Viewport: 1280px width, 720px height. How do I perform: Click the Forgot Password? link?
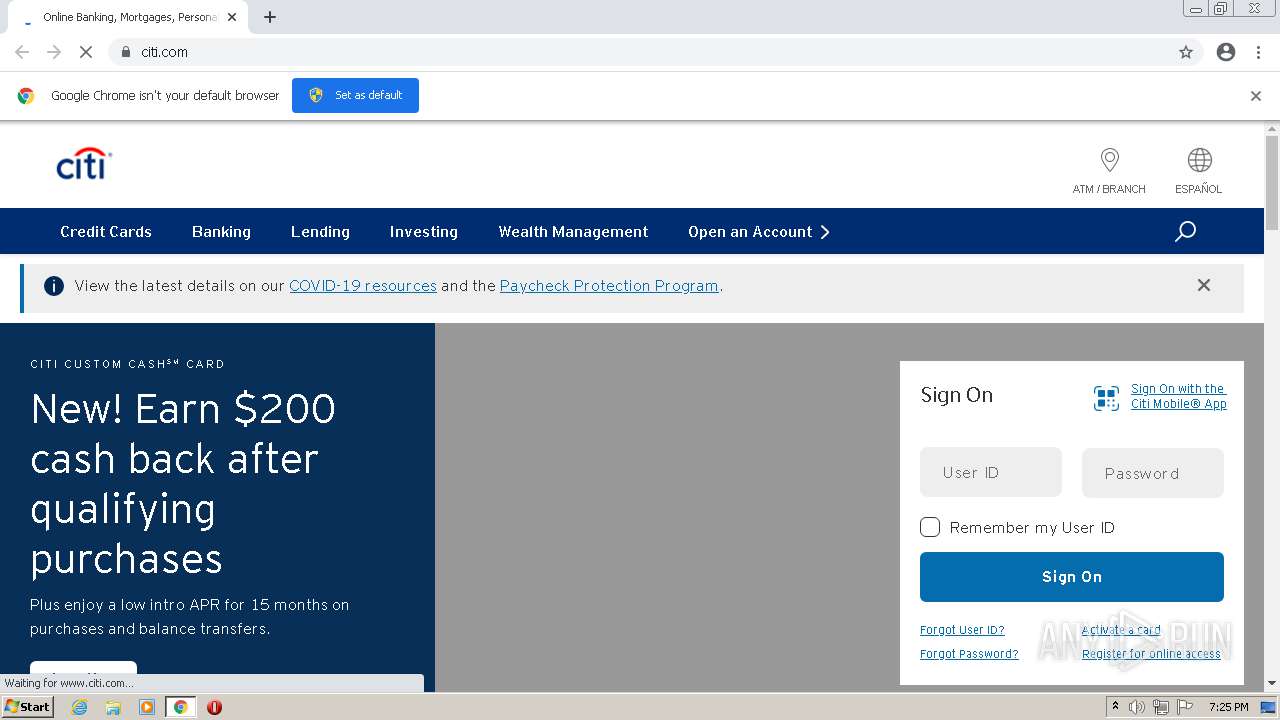pyautogui.click(x=969, y=654)
